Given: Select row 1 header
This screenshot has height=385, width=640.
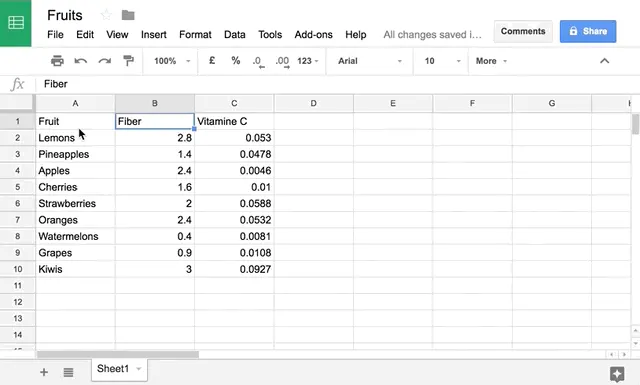Looking at the screenshot, I should [x=18, y=121].
